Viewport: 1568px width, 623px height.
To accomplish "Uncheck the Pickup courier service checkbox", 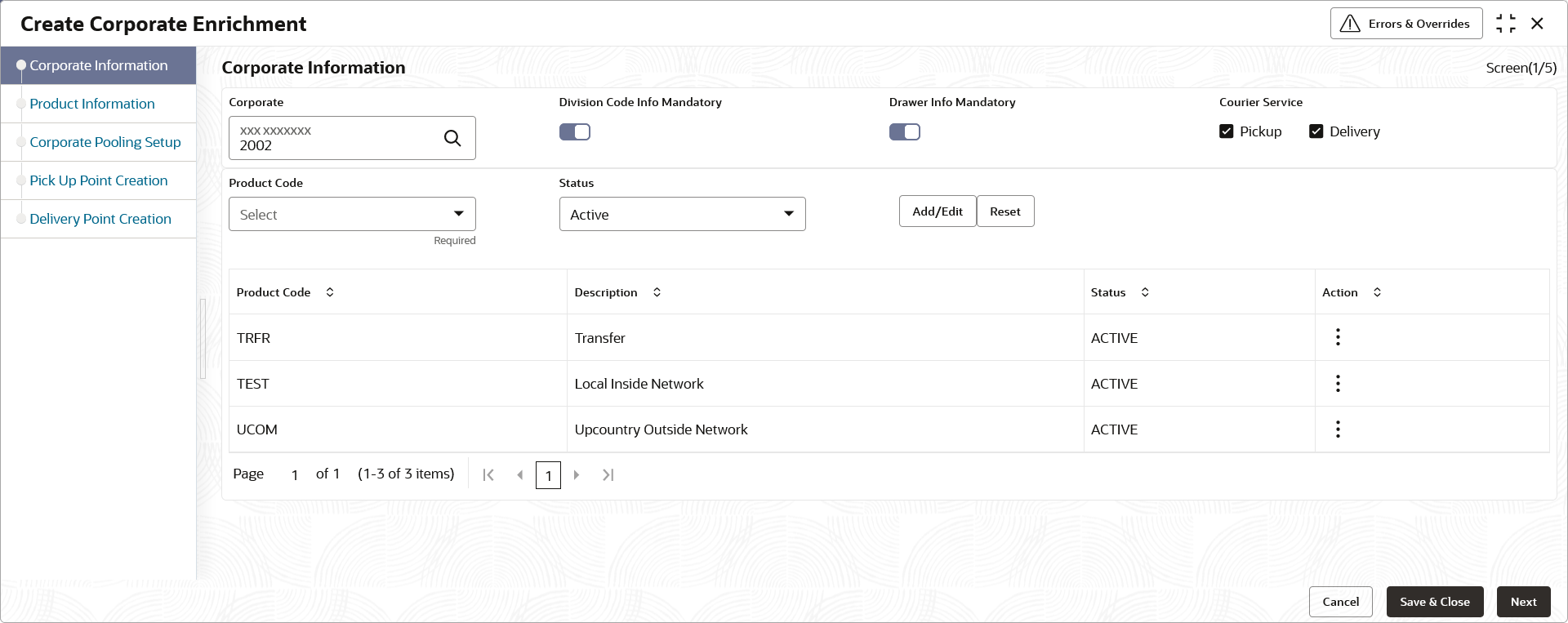I will click(1227, 131).
